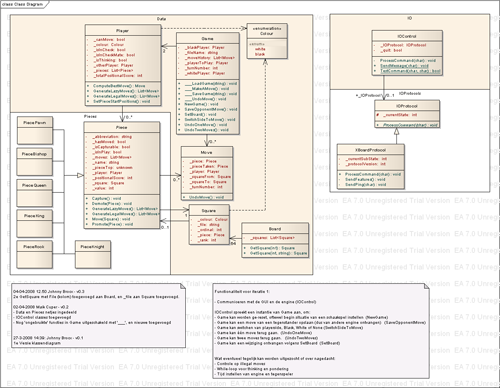Select the Square class box
This screenshot has height=388, width=500.
(x=209, y=225)
